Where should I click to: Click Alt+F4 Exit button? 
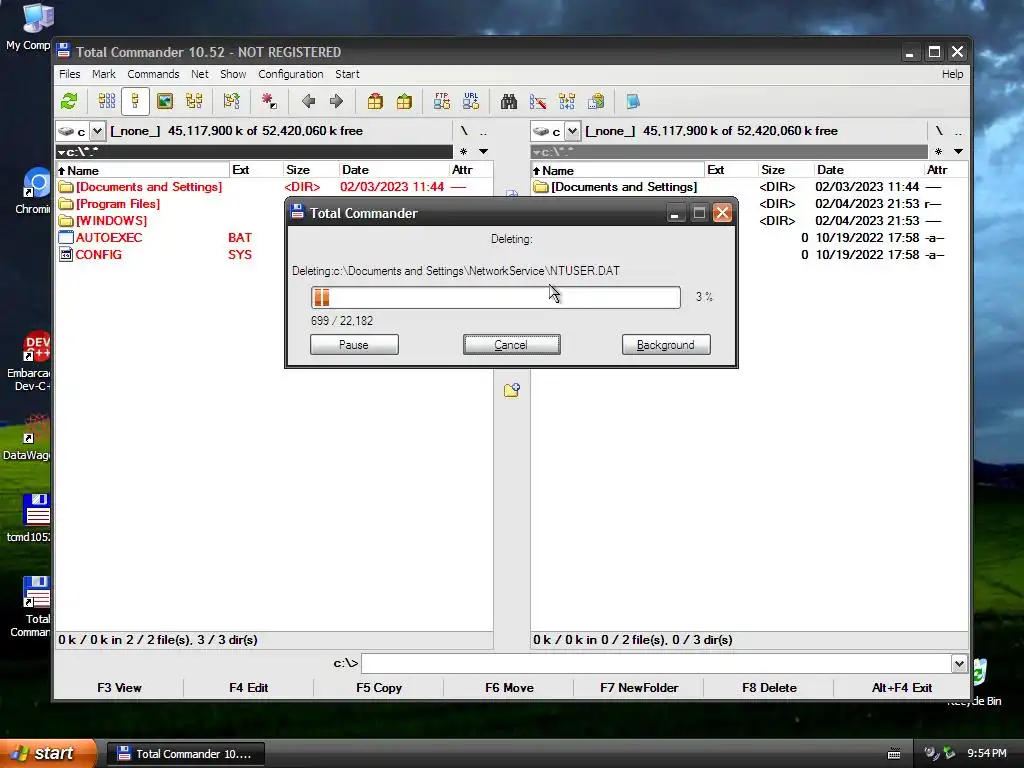pos(901,688)
